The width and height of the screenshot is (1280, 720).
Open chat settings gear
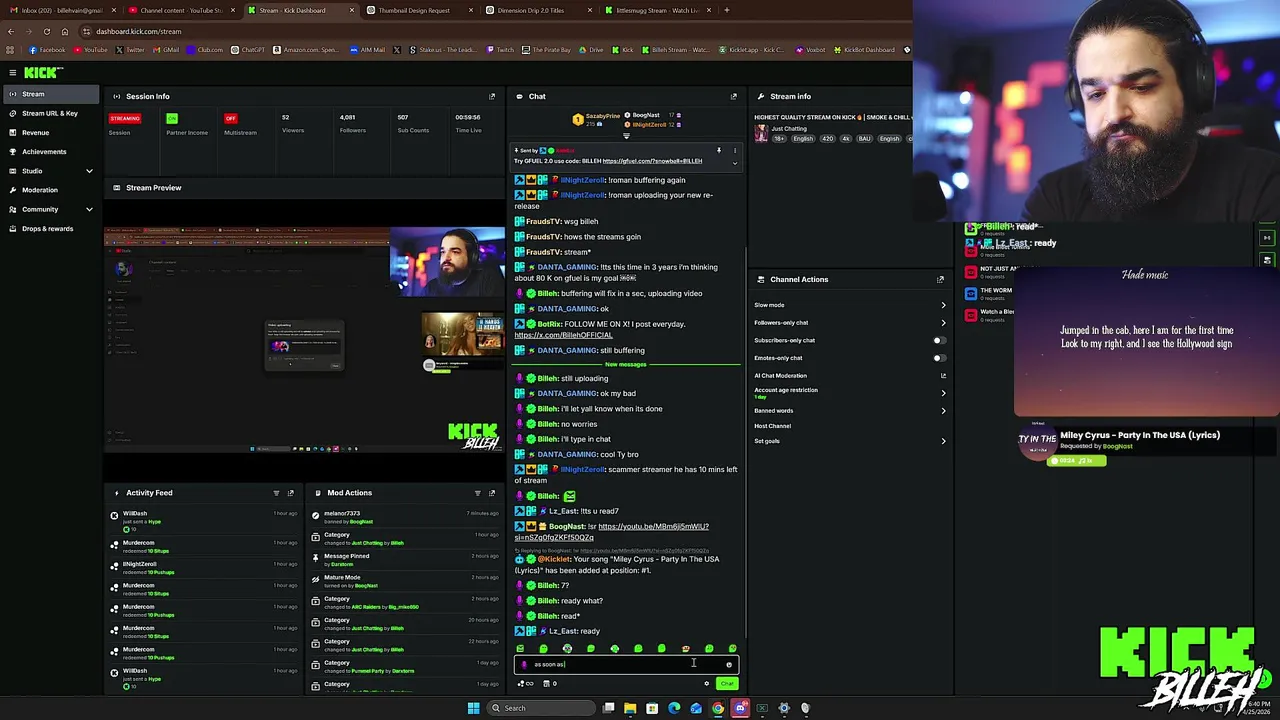tap(706, 684)
